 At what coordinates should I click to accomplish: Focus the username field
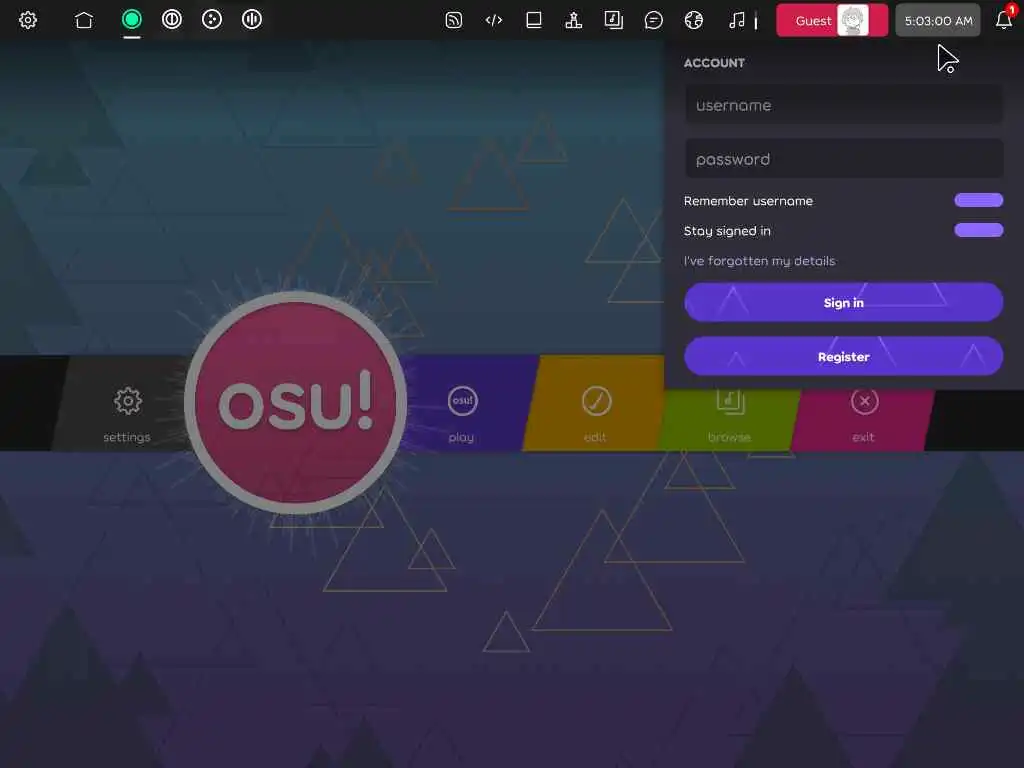[844, 105]
